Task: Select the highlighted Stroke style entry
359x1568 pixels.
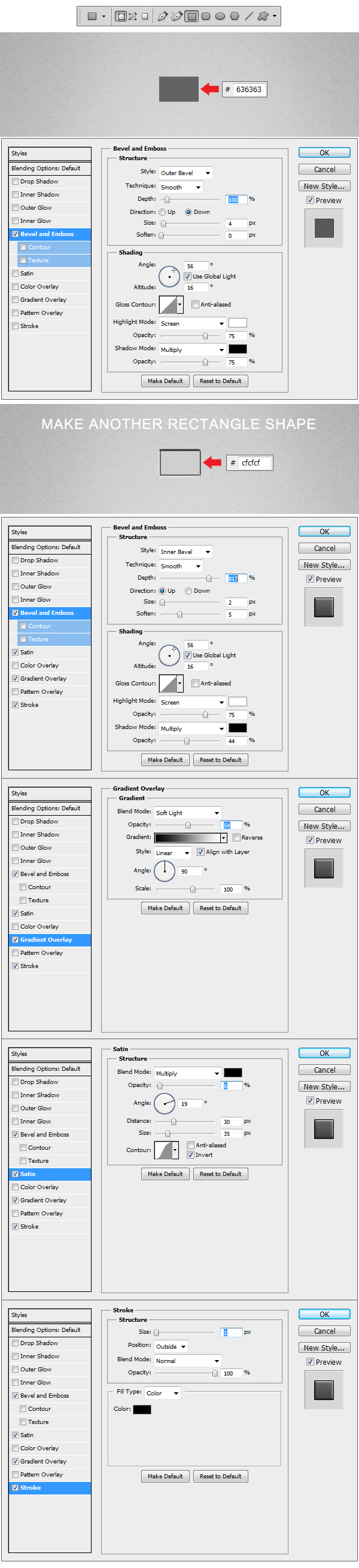Action: click(x=50, y=1488)
